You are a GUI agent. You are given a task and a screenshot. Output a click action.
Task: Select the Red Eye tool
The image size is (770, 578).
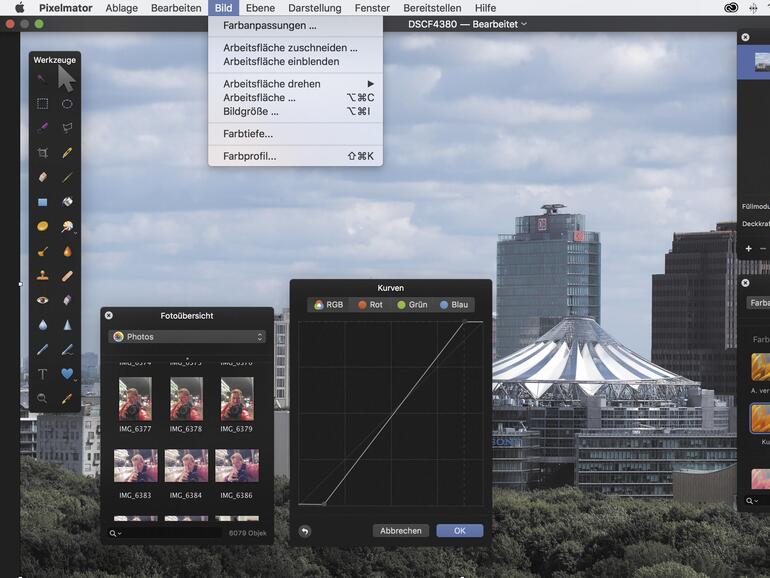click(43, 300)
